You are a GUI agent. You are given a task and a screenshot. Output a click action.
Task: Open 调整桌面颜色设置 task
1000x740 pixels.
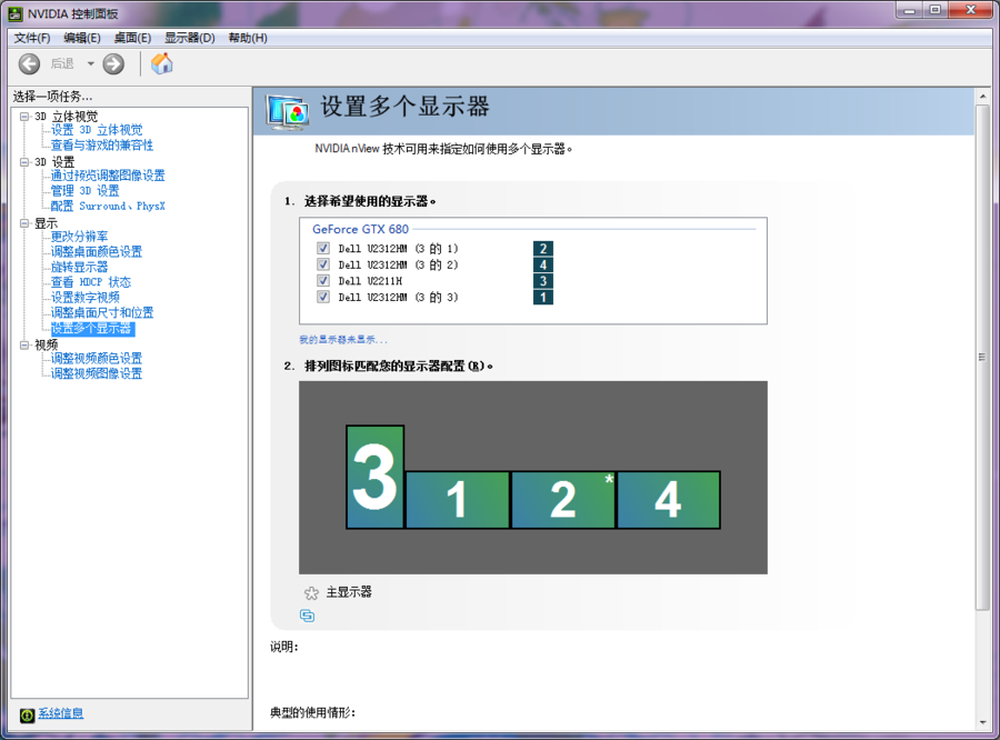tap(96, 252)
